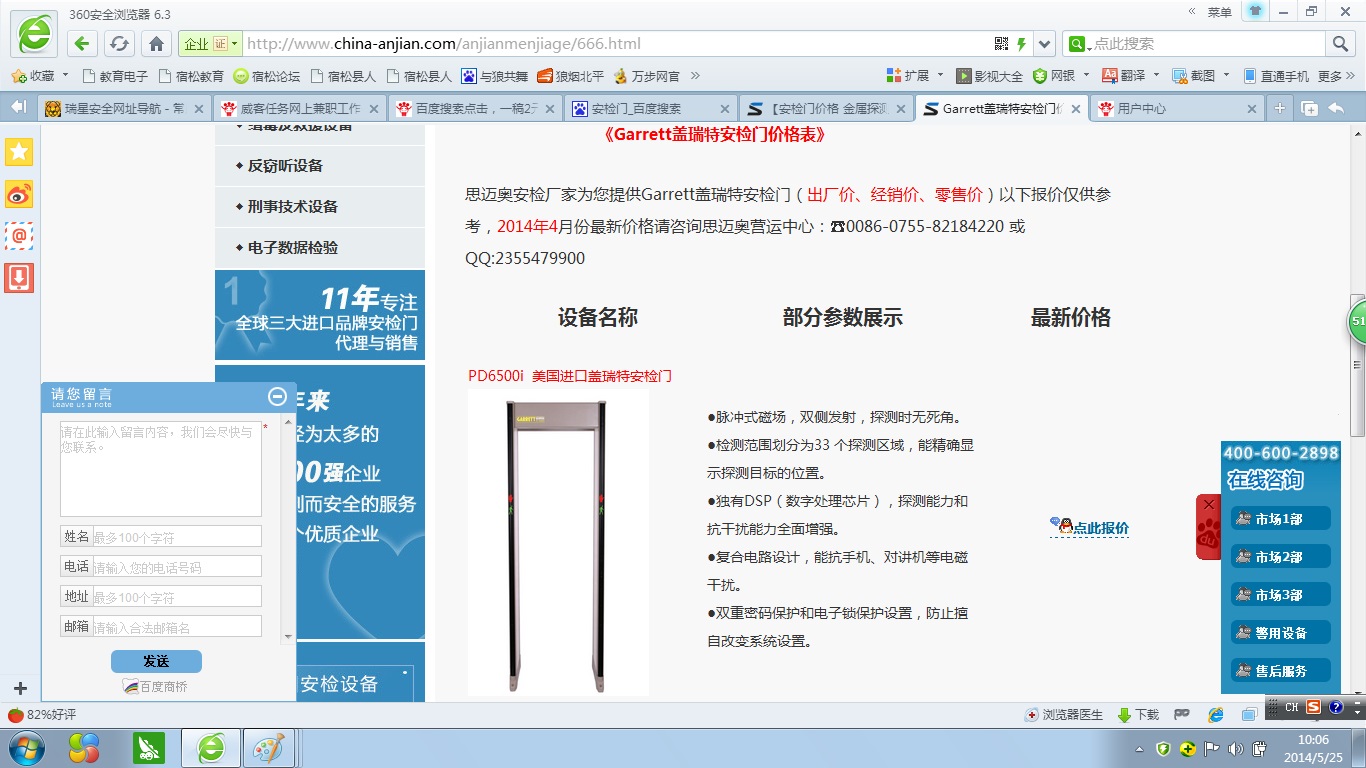The image size is (1366, 768).
Task: Expand the address bar history dropdown
Action: pyautogui.click(x=1045, y=44)
